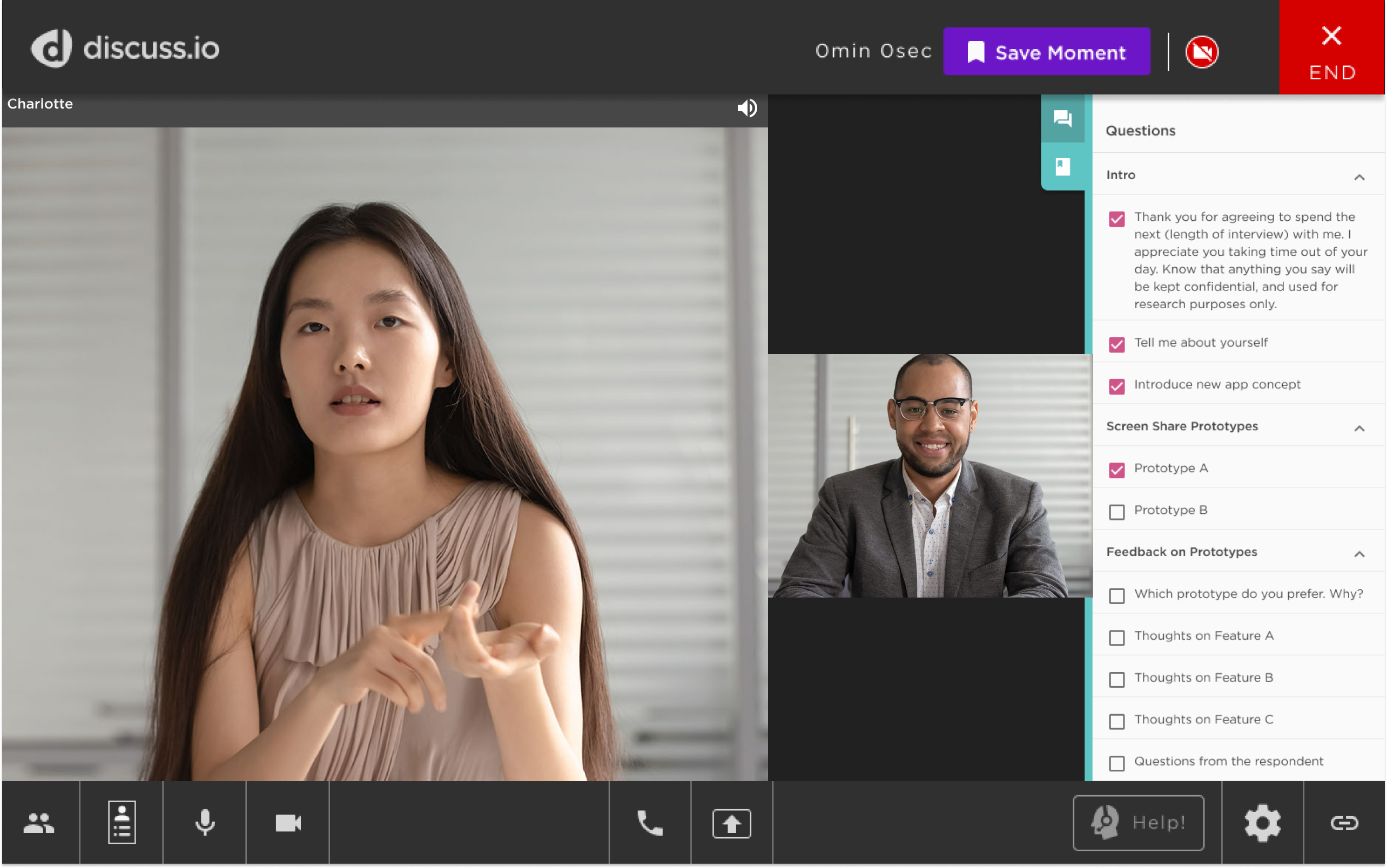This screenshot has width=1387, height=868.
Task: Check Thoughts on Feature A
Action: coord(1116,637)
